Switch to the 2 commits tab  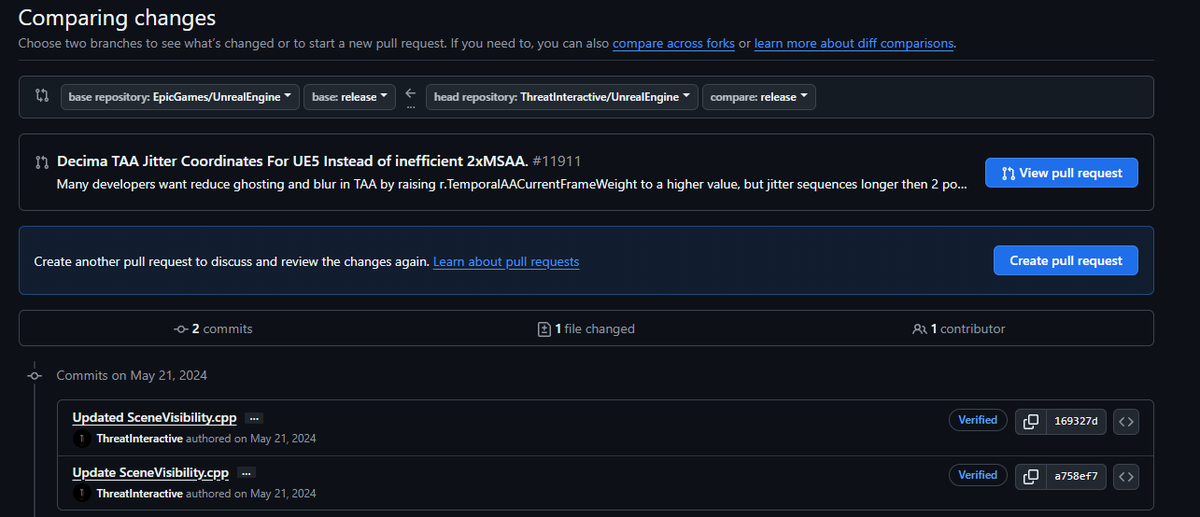(x=213, y=328)
